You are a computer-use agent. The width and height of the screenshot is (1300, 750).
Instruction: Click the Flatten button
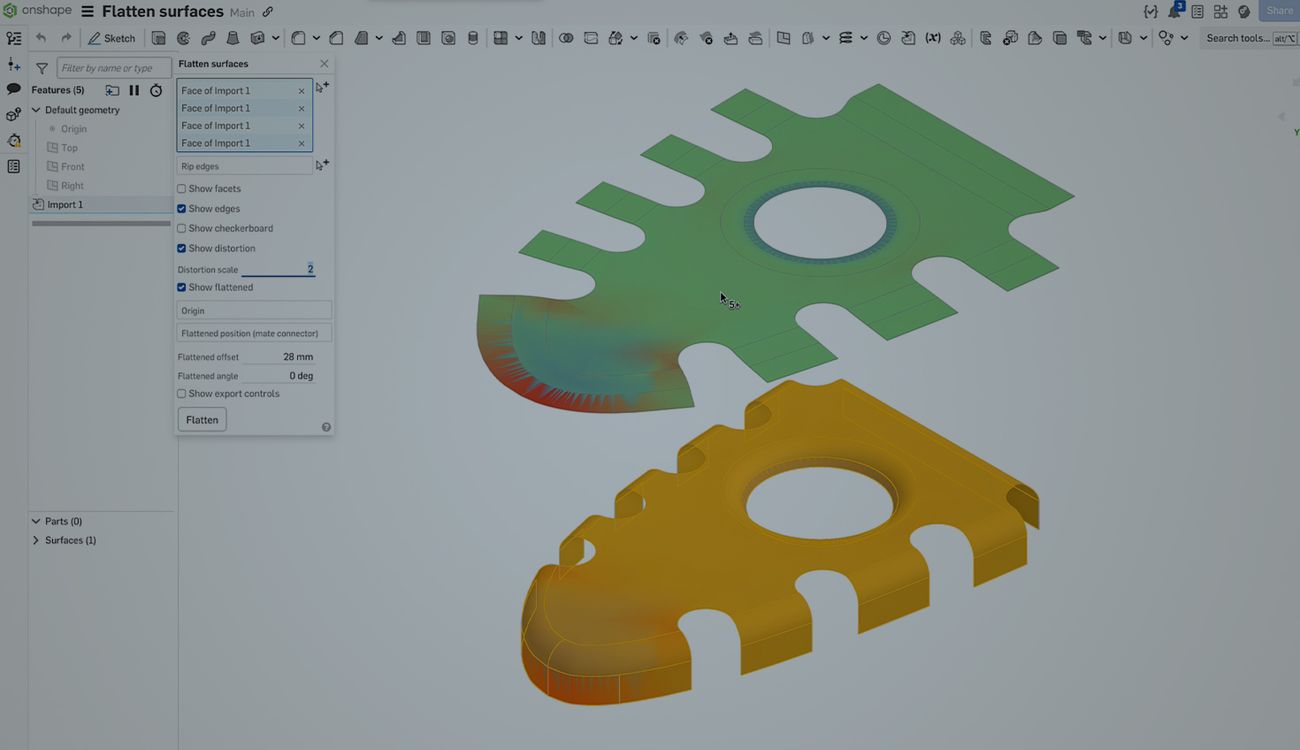click(201, 419)
